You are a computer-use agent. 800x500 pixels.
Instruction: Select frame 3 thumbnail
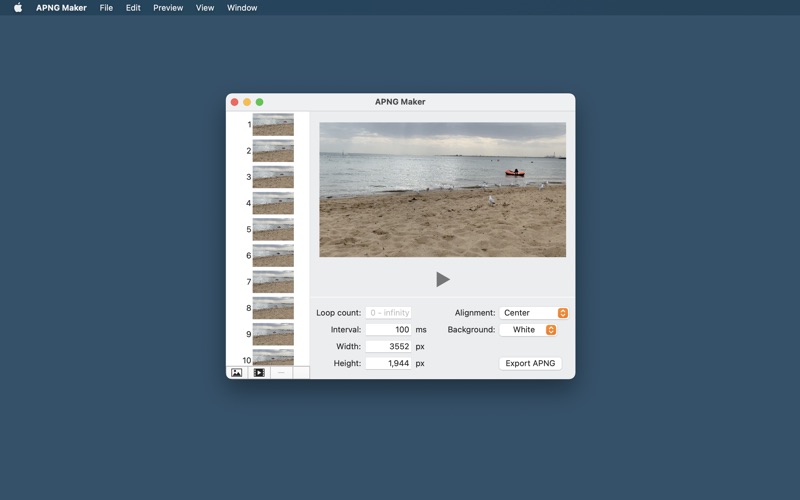(273, 177)
